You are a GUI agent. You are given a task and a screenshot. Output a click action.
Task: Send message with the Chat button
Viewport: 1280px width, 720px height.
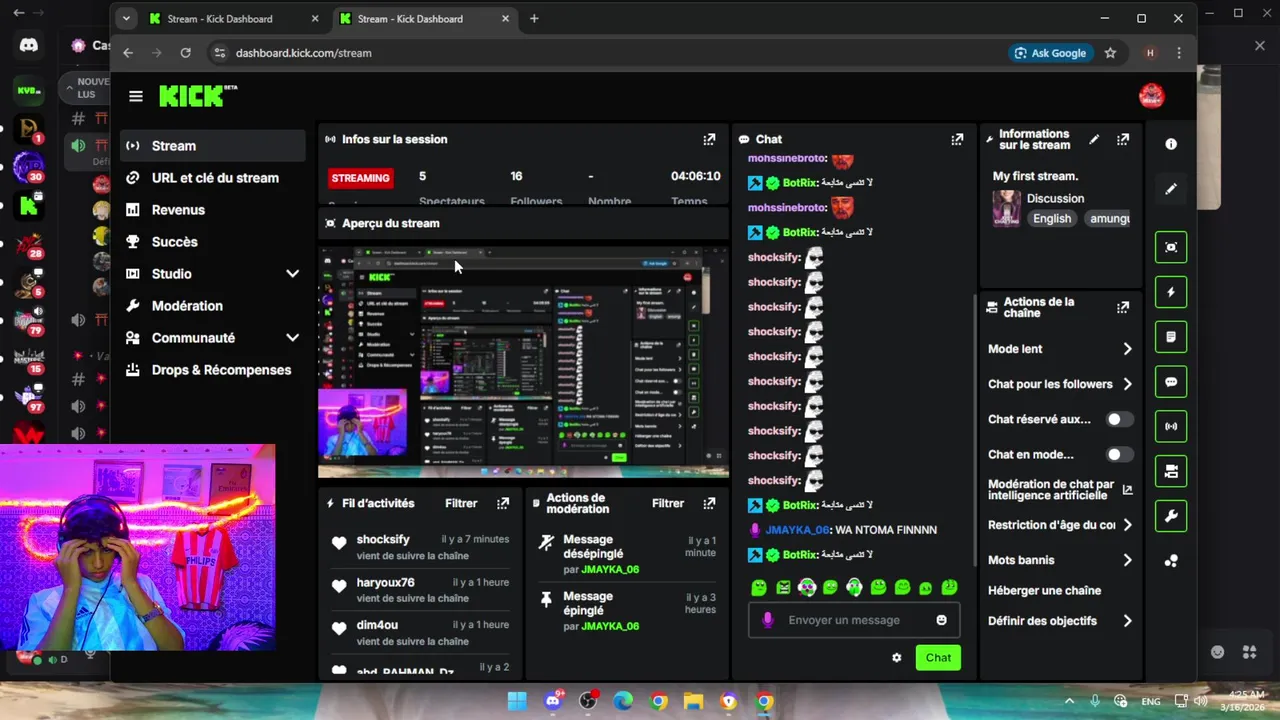point(938,658)
